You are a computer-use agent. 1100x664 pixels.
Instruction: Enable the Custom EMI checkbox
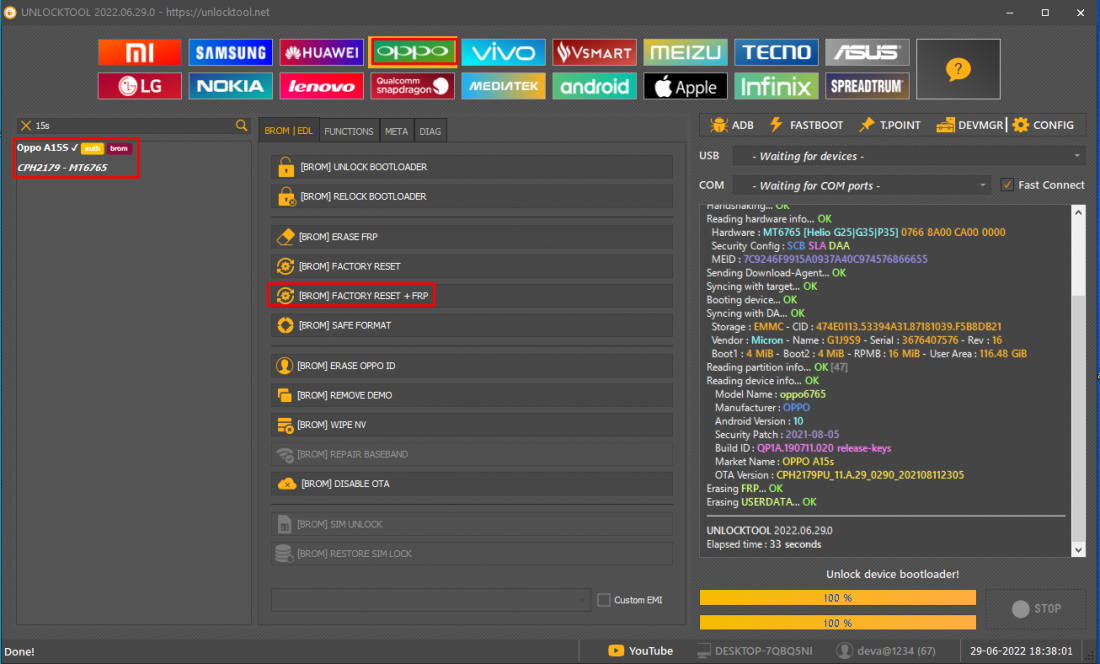[603, 600]
